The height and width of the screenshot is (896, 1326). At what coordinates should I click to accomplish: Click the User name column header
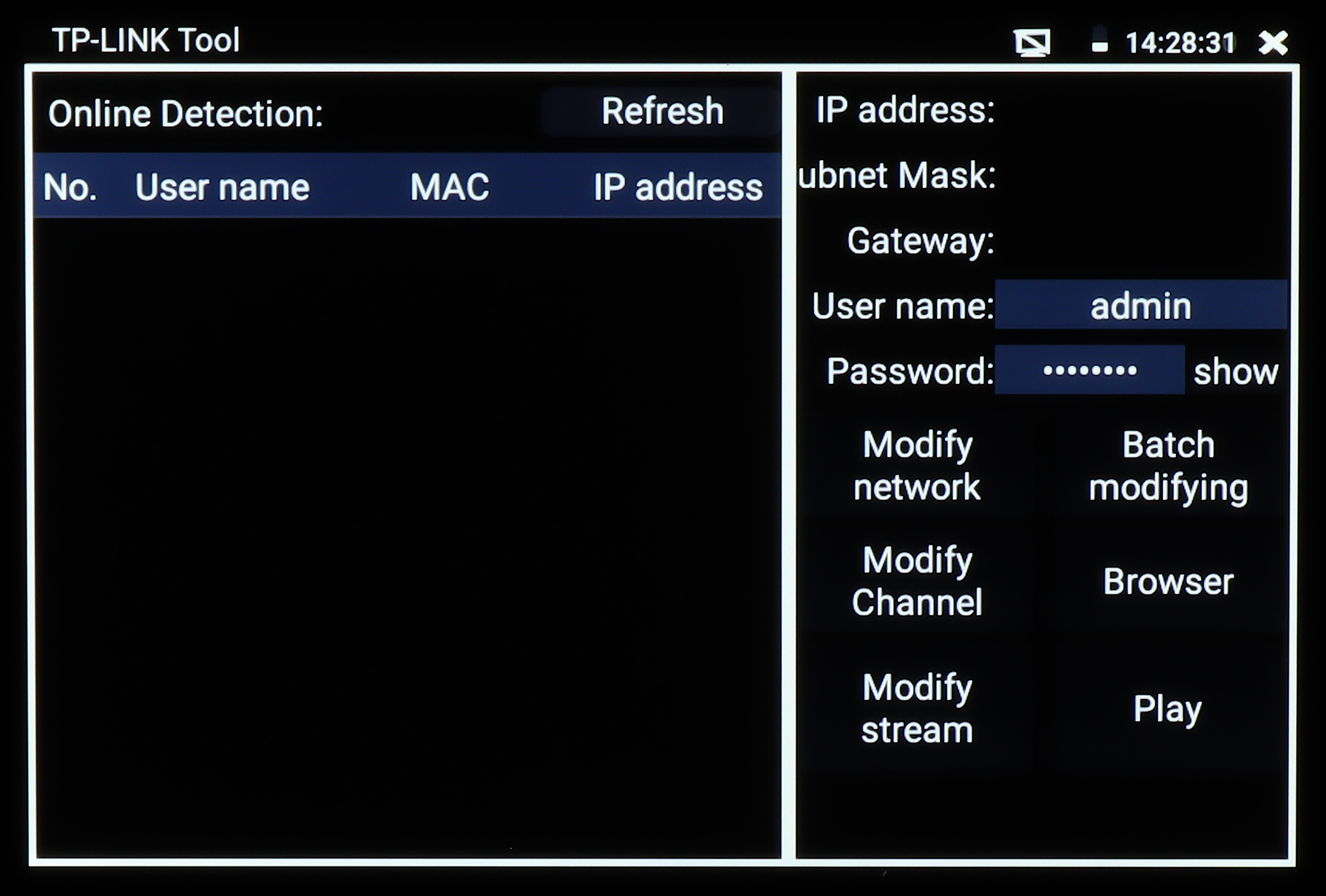click(x=222, y=187)
